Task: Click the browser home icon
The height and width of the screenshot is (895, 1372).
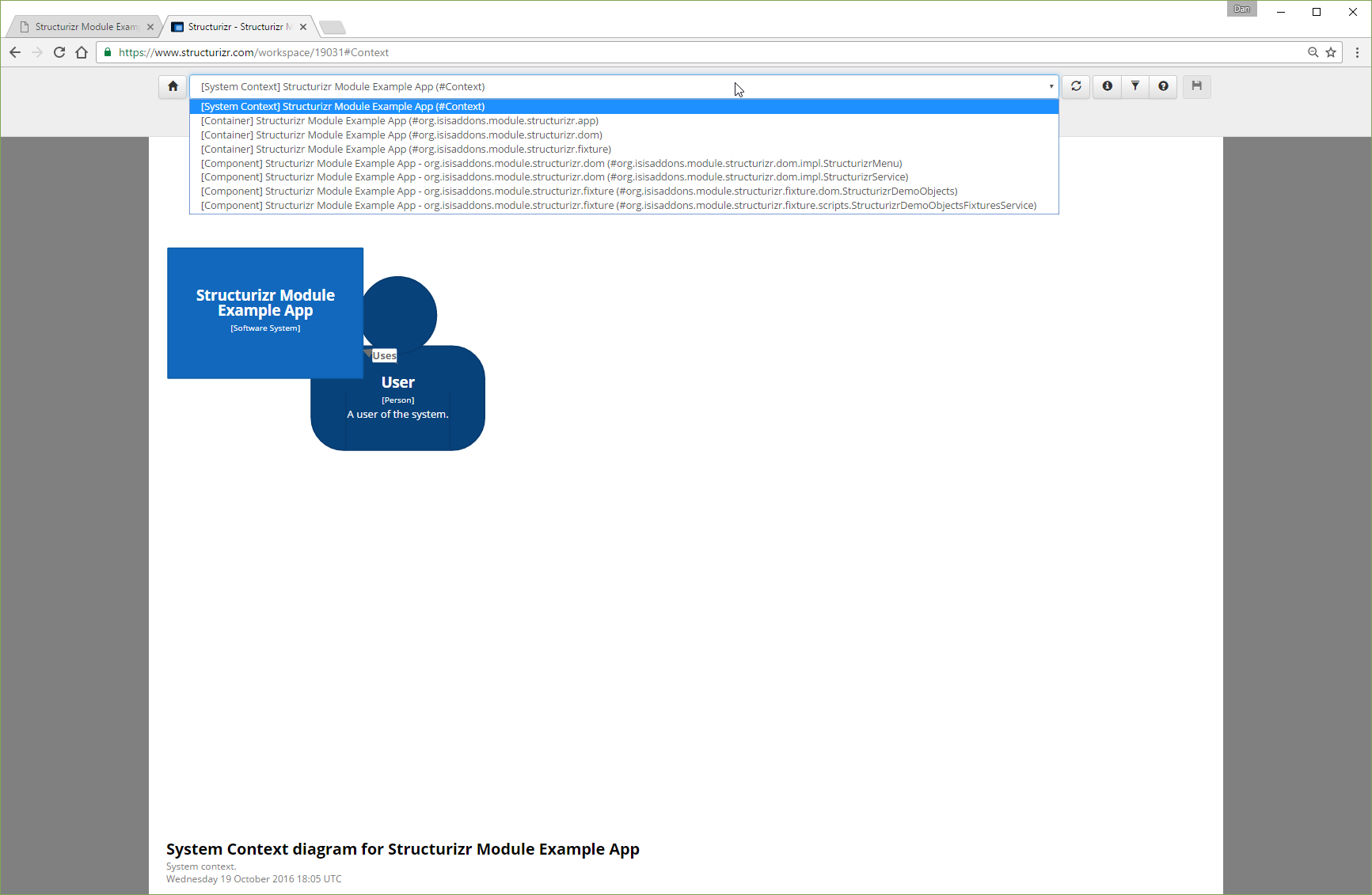Action: tap(82, 52)
